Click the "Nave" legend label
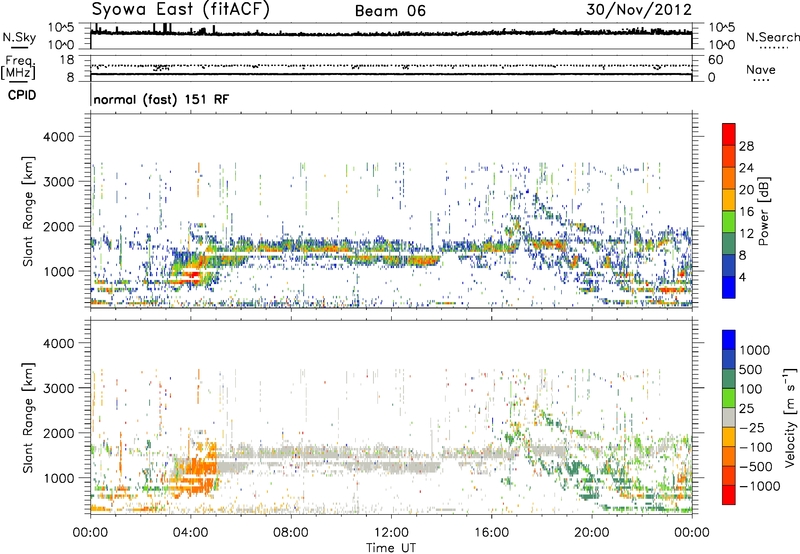The width and height of the screenshot is (800, 554). point(761,69)
